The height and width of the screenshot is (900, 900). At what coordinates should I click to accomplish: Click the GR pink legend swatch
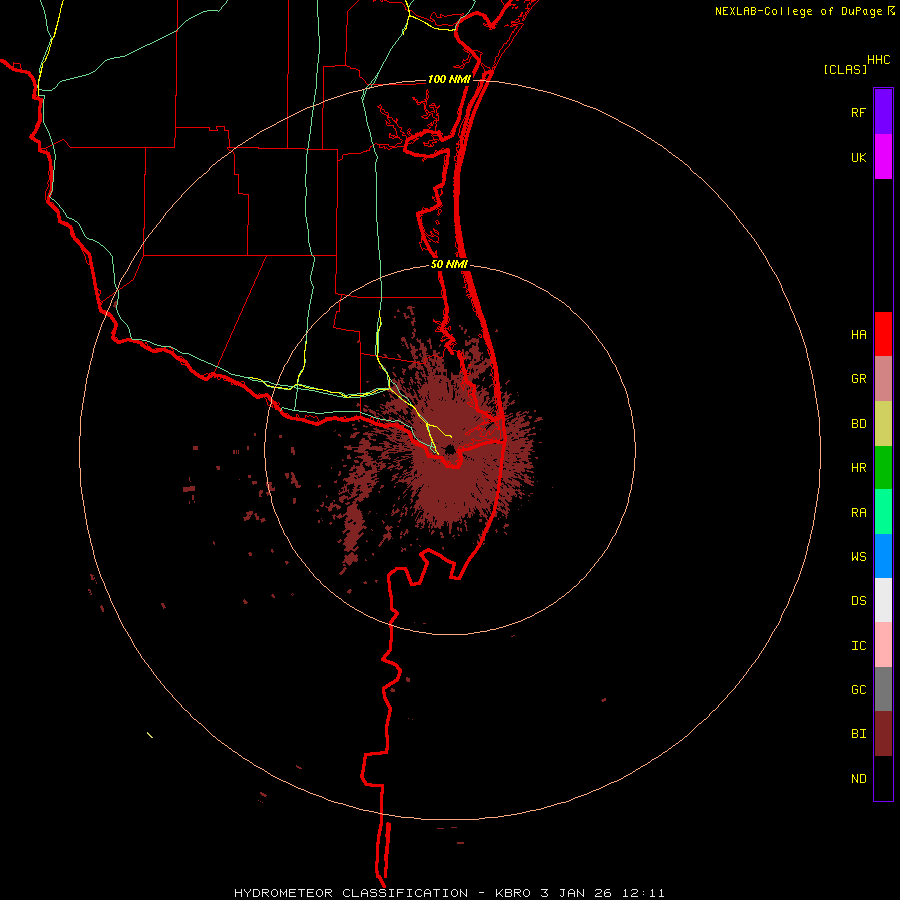pos(883,379)
